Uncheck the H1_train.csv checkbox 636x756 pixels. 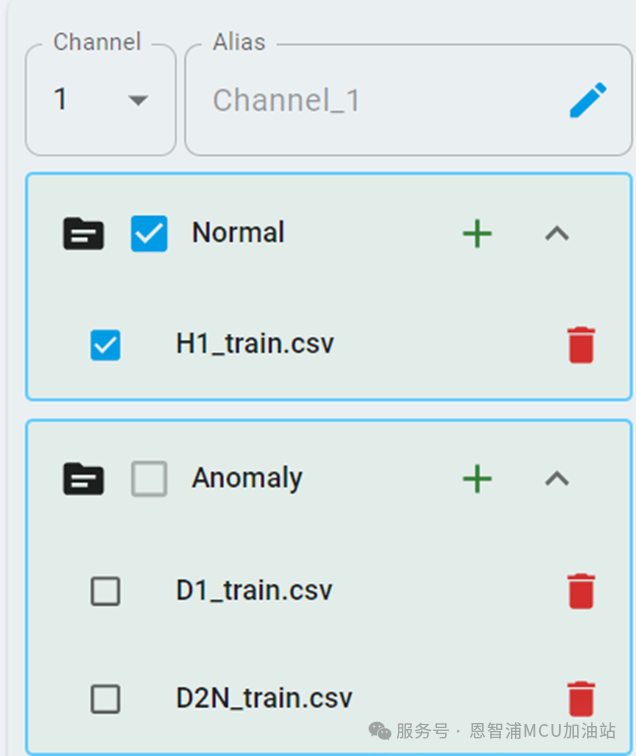click(x=105, y=345)
